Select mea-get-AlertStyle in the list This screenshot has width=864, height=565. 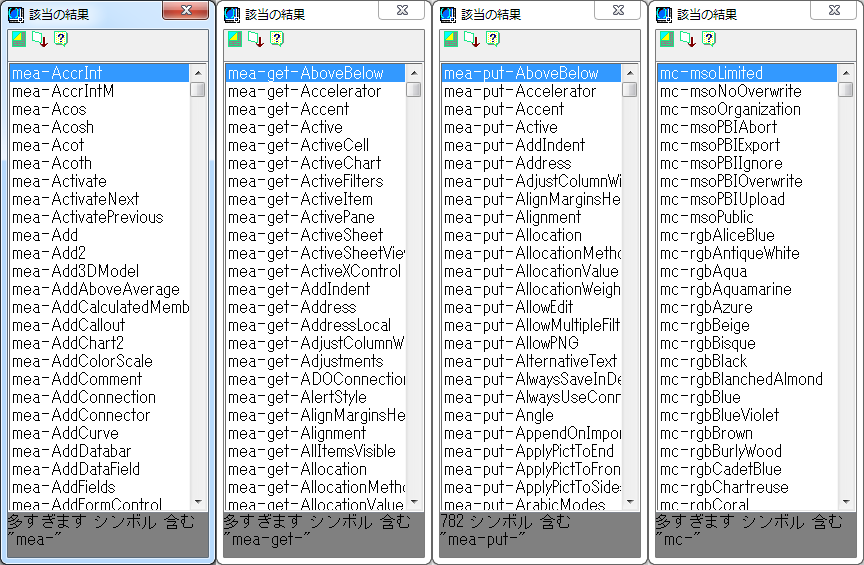pyautogui.click(x=315, y=397)
